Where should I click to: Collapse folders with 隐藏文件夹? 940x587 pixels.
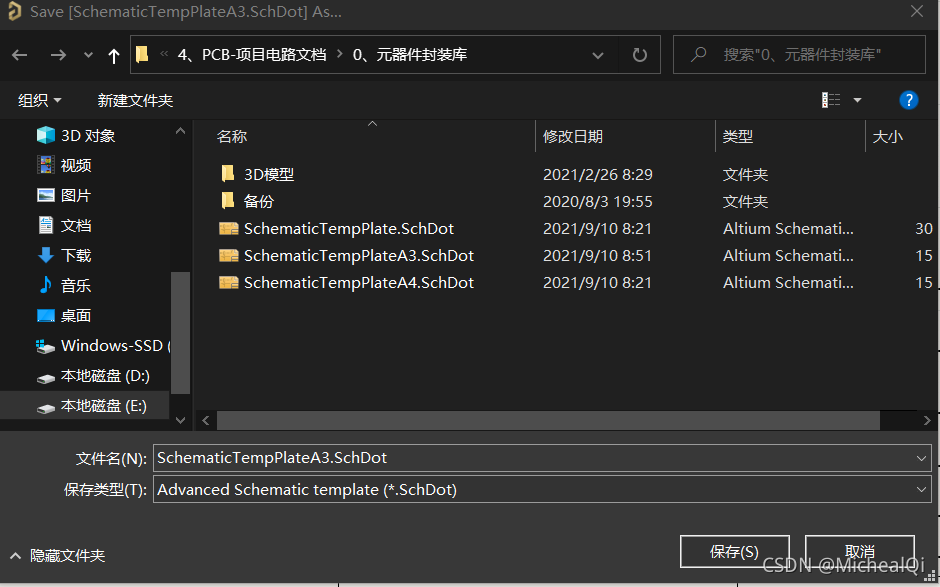coord(58,555)
